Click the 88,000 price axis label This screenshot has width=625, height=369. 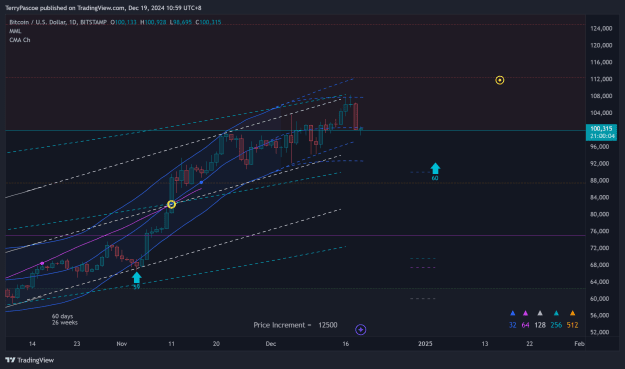click(x=599, y=181)
